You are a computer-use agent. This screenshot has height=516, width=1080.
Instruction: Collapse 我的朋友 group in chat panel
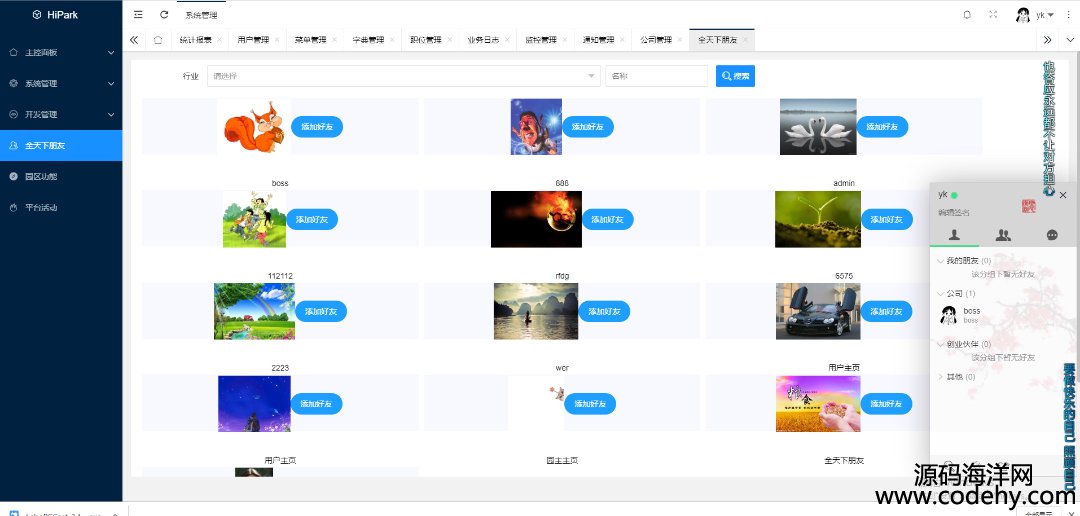coord(964,261)
